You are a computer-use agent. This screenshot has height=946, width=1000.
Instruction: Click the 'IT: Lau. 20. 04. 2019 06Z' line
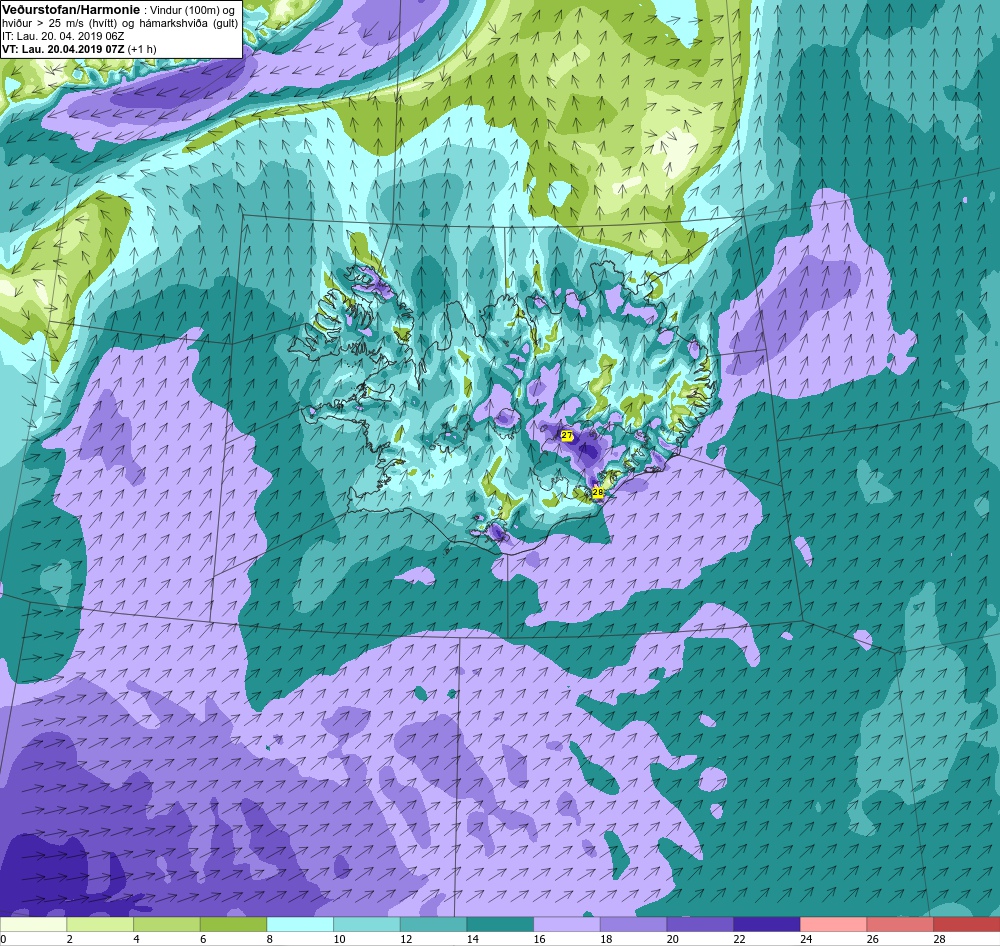click(63, 36)
